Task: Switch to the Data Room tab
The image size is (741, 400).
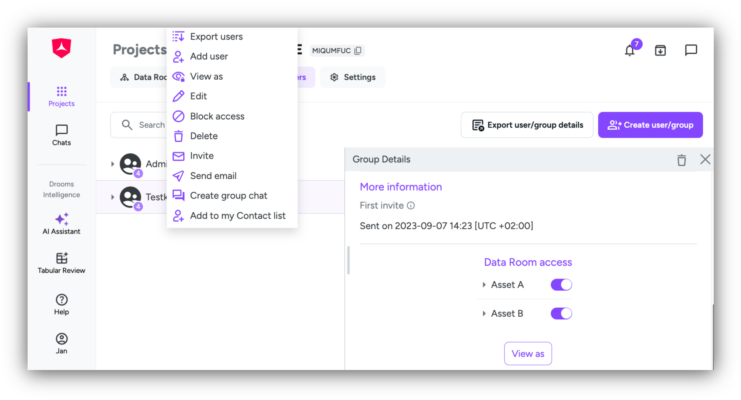Action: coord(139,77)
